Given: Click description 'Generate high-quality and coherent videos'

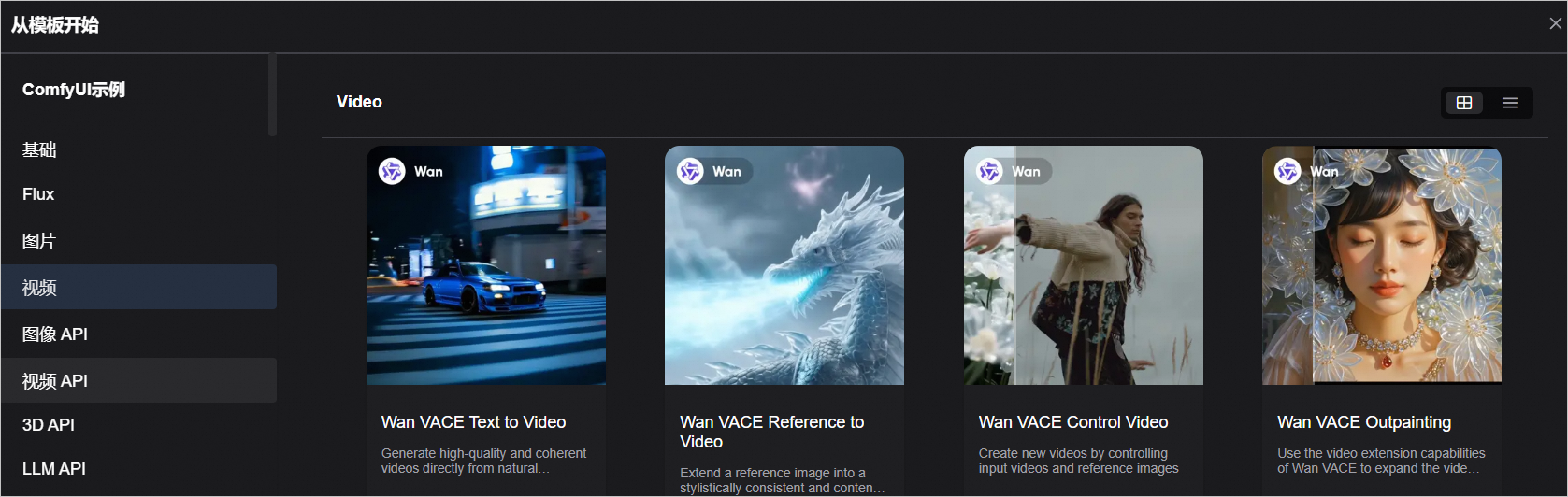Looking at the screenshot, I should click(x=483, y=461).
